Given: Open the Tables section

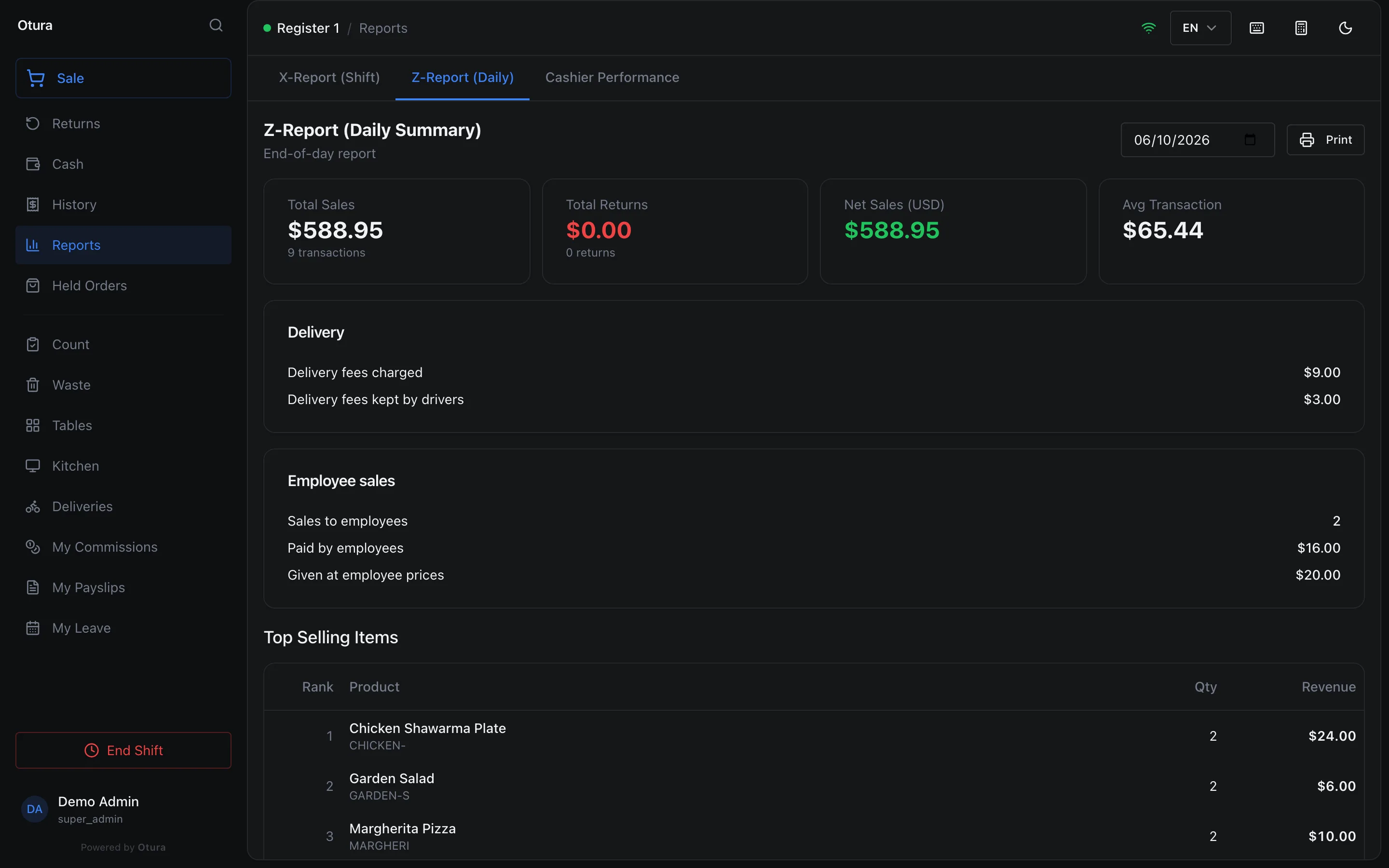Looking at the screenshot, I should coord(123,425).
